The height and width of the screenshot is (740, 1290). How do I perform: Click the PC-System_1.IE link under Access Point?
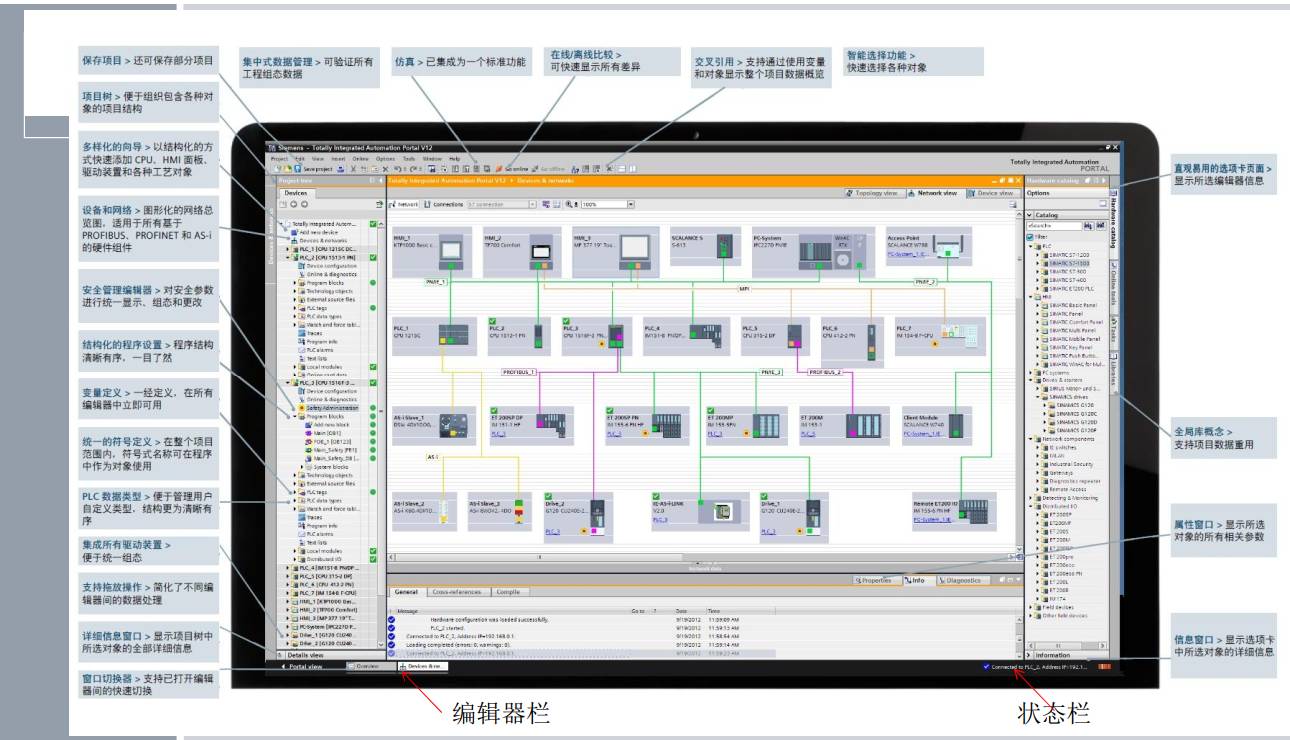coord(907,254)
